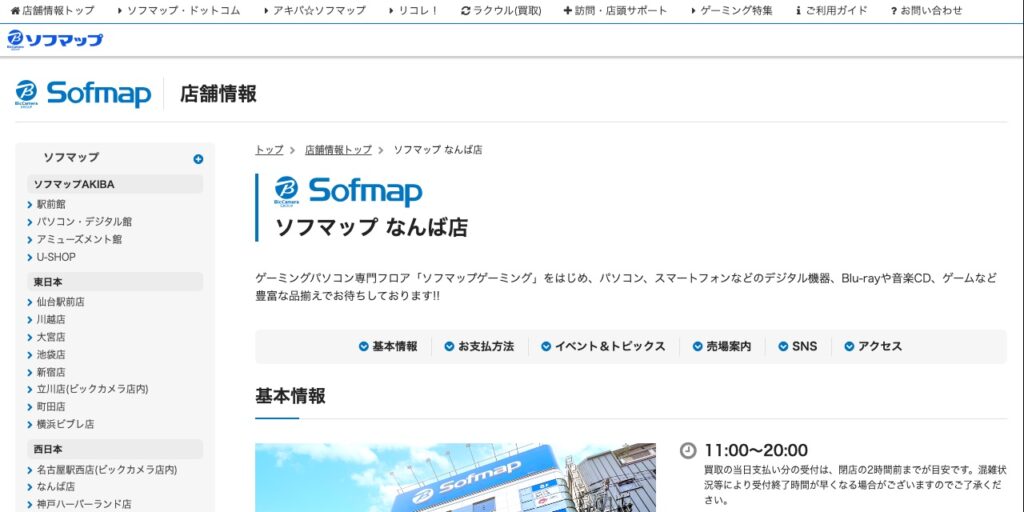Open 横浜ビブレ店 in sidebar
Viewport: 1024px width, 512px height.
point(65,424)
